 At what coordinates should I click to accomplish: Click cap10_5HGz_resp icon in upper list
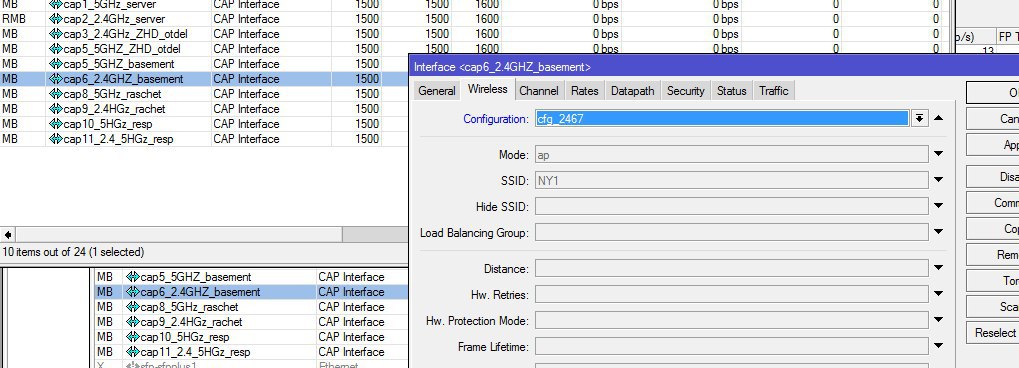point(56,124)
